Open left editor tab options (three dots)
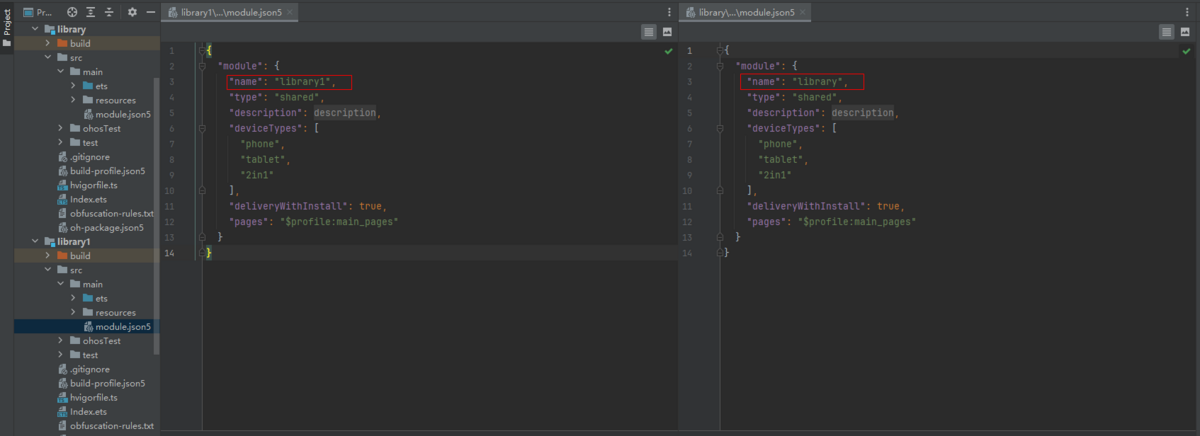This screenshot has width=1200, height=436. coord(669,12)
